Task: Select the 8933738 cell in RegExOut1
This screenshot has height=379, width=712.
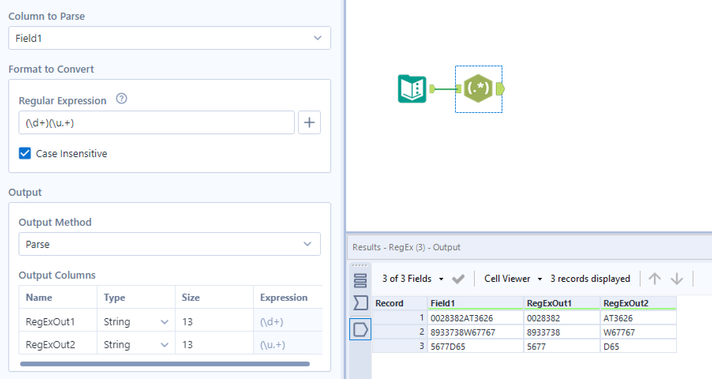Action: point(562,332)
